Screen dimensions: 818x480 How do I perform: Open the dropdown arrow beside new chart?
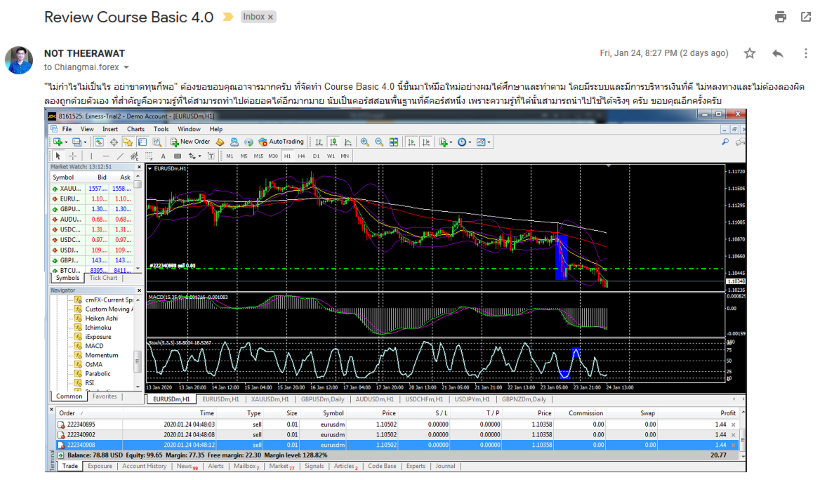[x=66, y=142]
